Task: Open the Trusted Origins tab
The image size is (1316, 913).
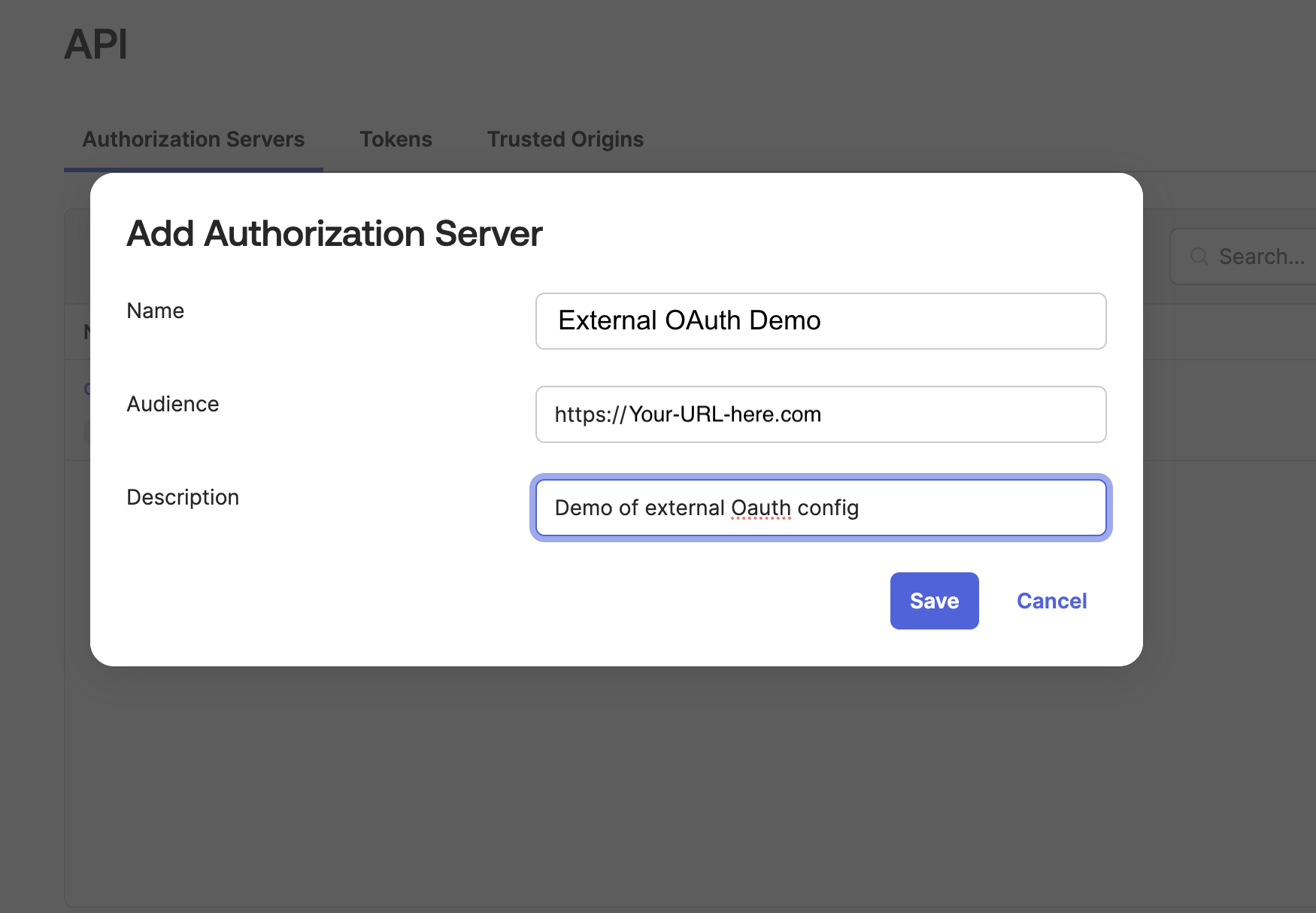Action: point(565,139)
